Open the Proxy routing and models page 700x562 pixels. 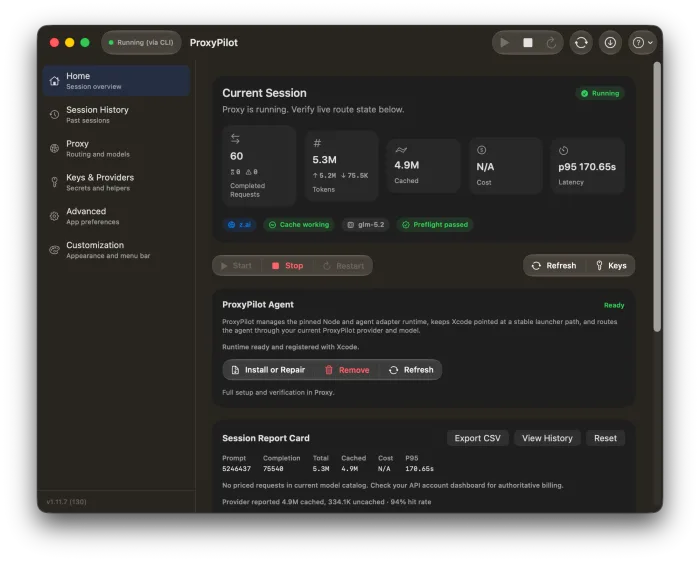[117, 149]
